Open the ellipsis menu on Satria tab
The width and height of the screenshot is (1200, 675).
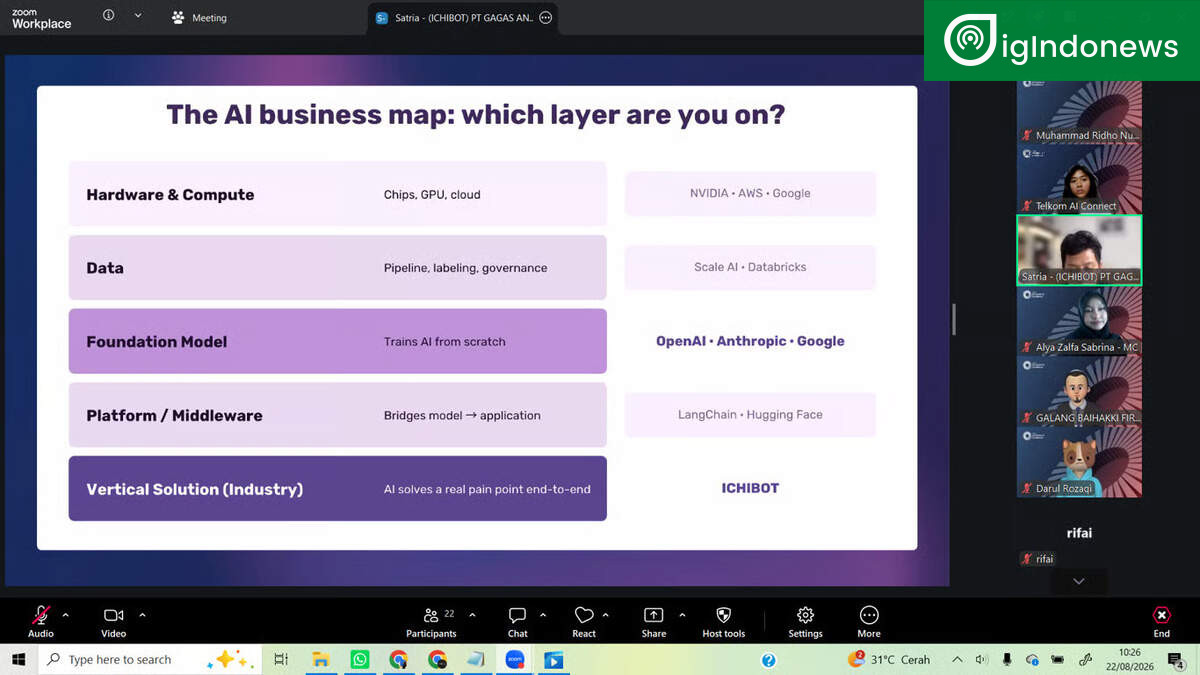(x=545, y=18)
